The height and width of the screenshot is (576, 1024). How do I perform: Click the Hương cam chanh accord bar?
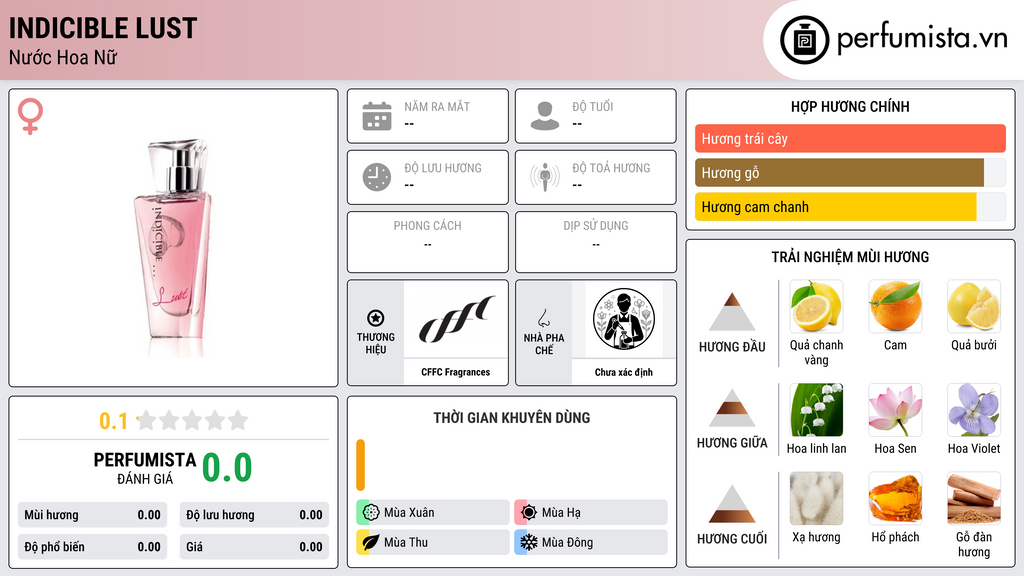point(850,207)
